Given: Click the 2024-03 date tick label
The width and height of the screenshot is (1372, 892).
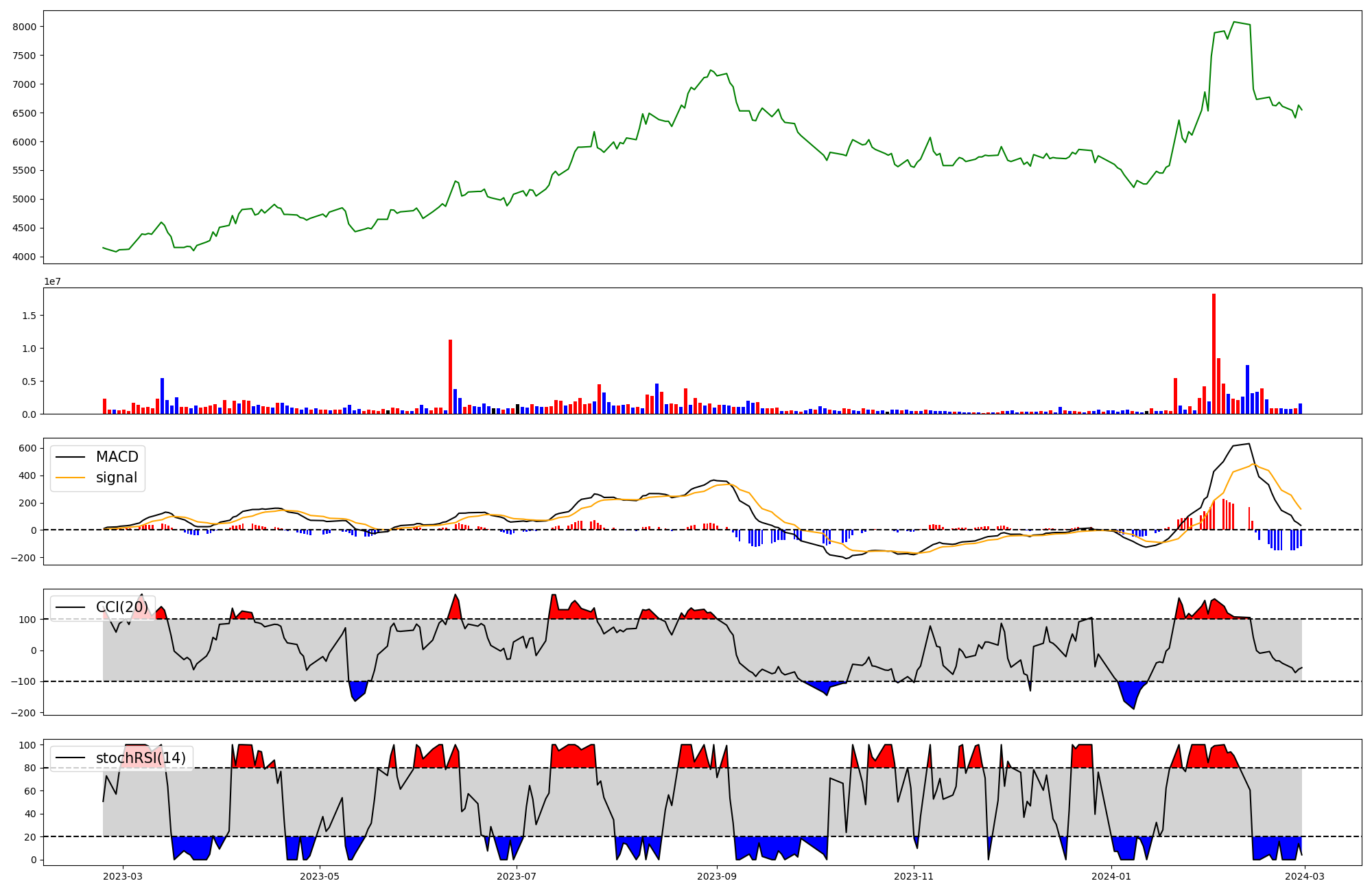Looking at the screenshot, I should click(x=1304, y=876).
